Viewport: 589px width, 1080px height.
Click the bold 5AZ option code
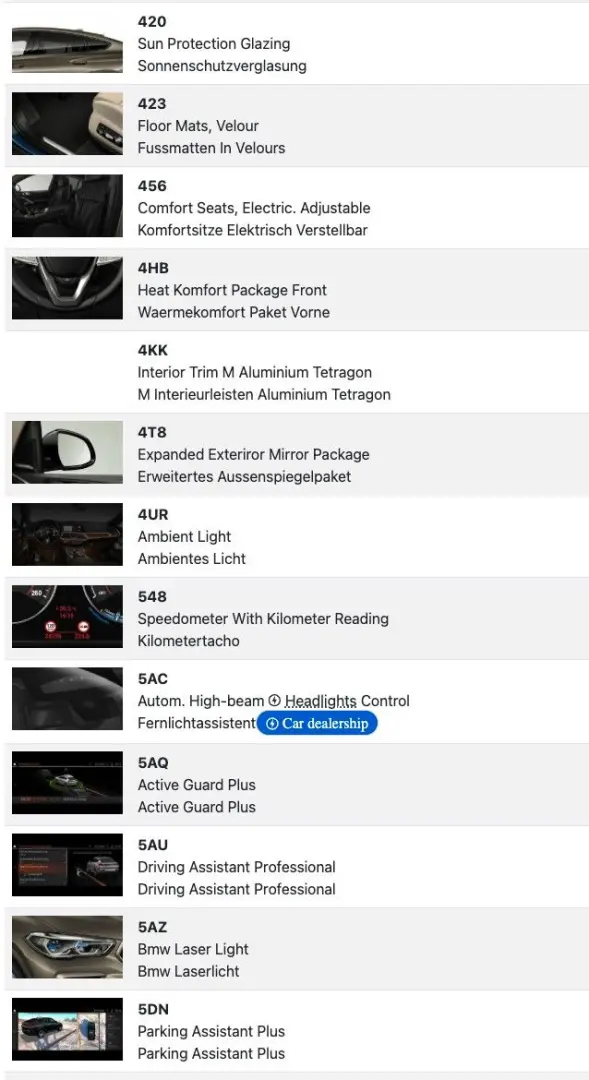coord(152,927)
